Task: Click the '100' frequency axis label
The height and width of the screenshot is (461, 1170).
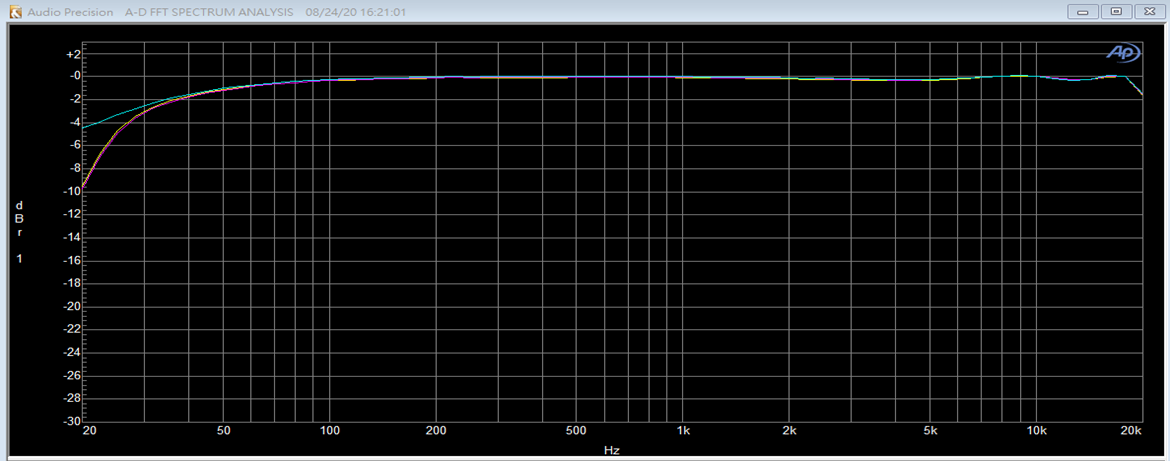Action: tap(330, 431)
